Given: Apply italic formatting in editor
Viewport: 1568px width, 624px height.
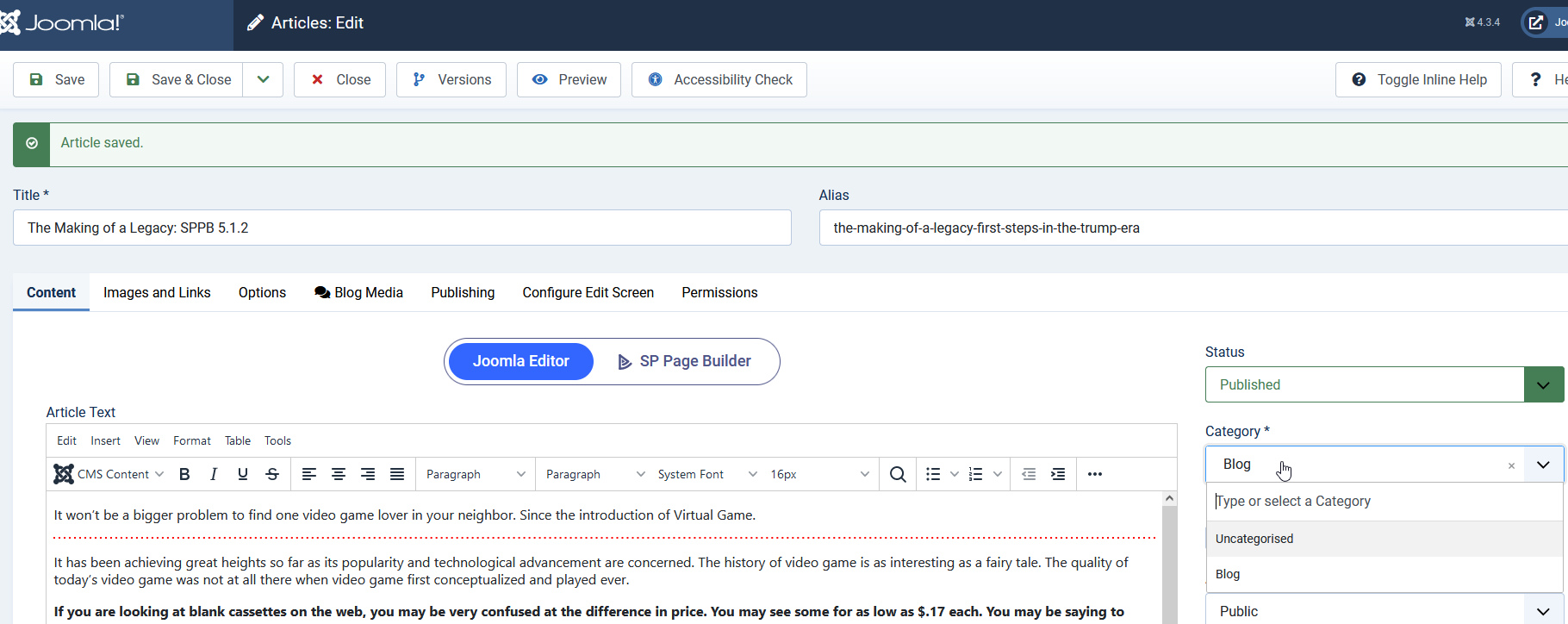Looking at the screenshot, I should 214,474.
